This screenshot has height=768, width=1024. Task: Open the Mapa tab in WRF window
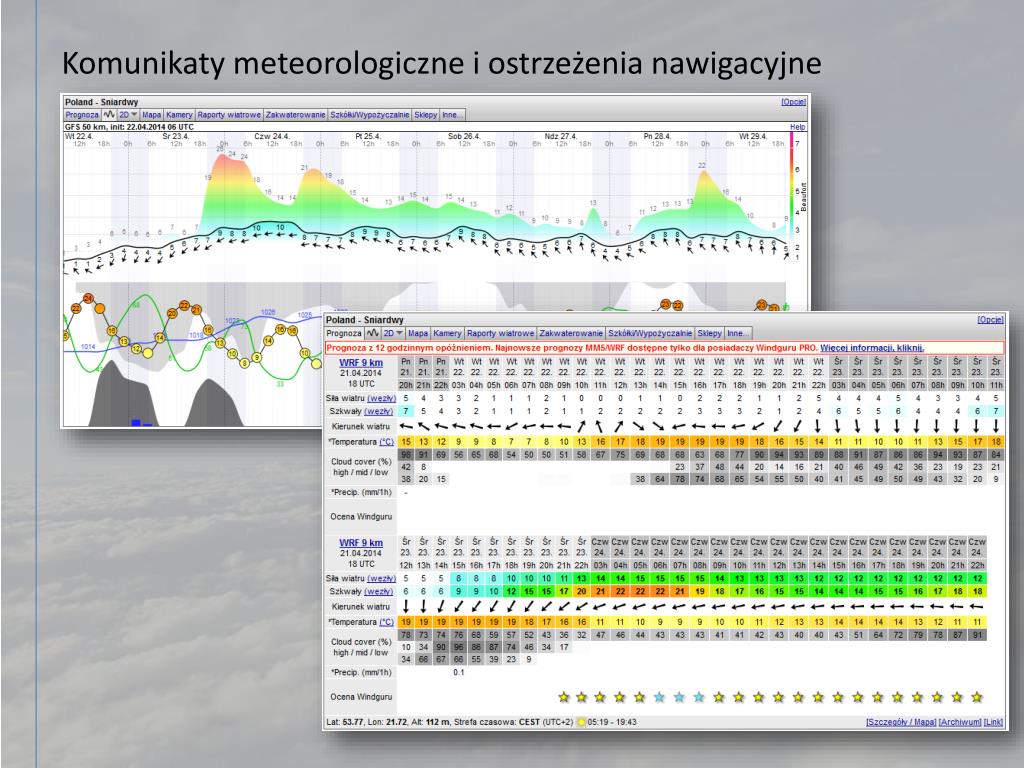pos(418,333)
